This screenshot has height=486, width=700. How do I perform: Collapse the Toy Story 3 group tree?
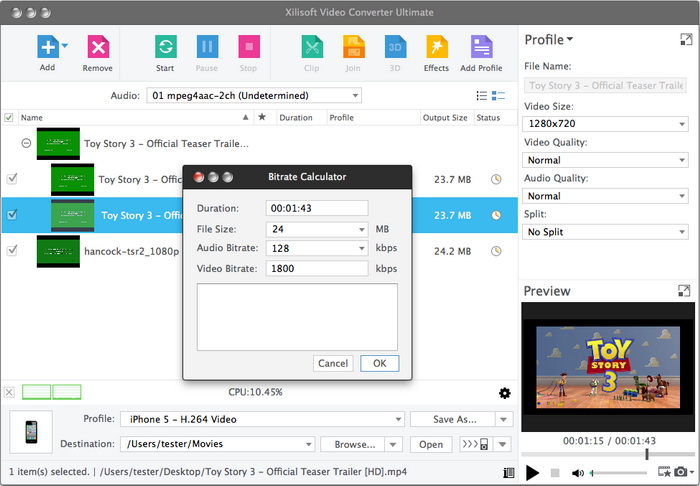[x=26, y=143]
